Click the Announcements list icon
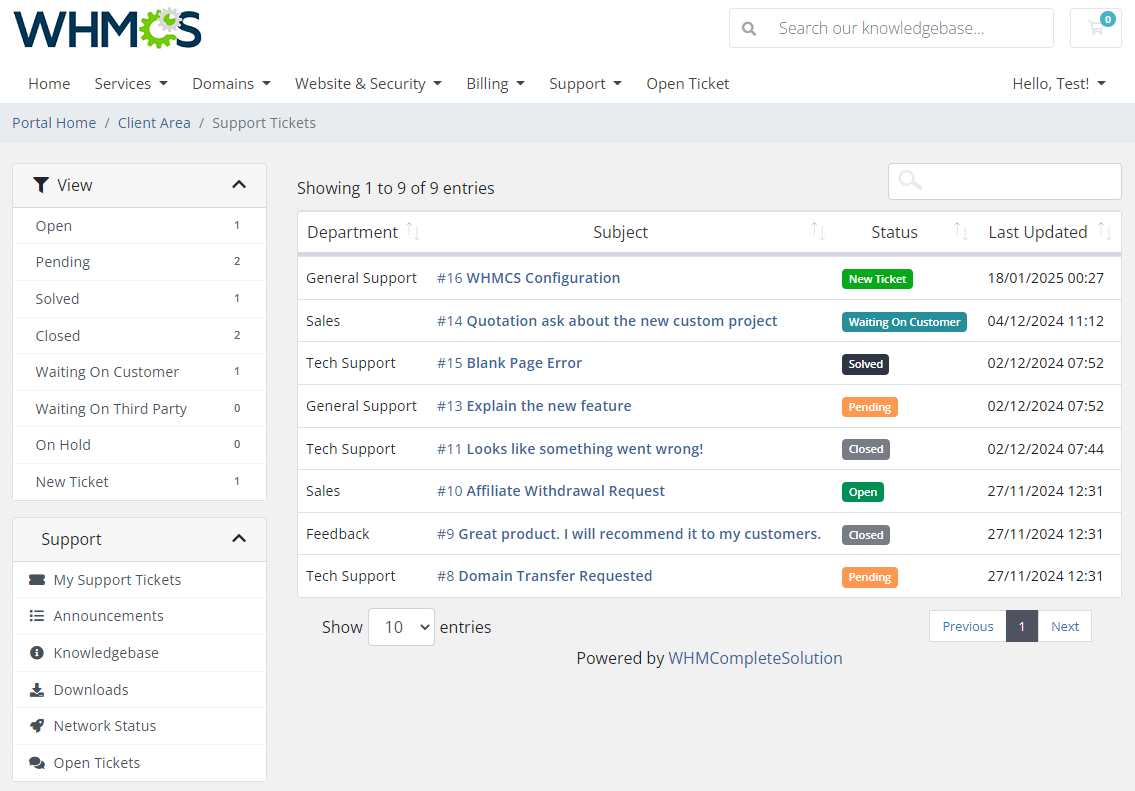Image resolution: width=1135 pixels, height=791 pixels. click(x=37, y=616)
